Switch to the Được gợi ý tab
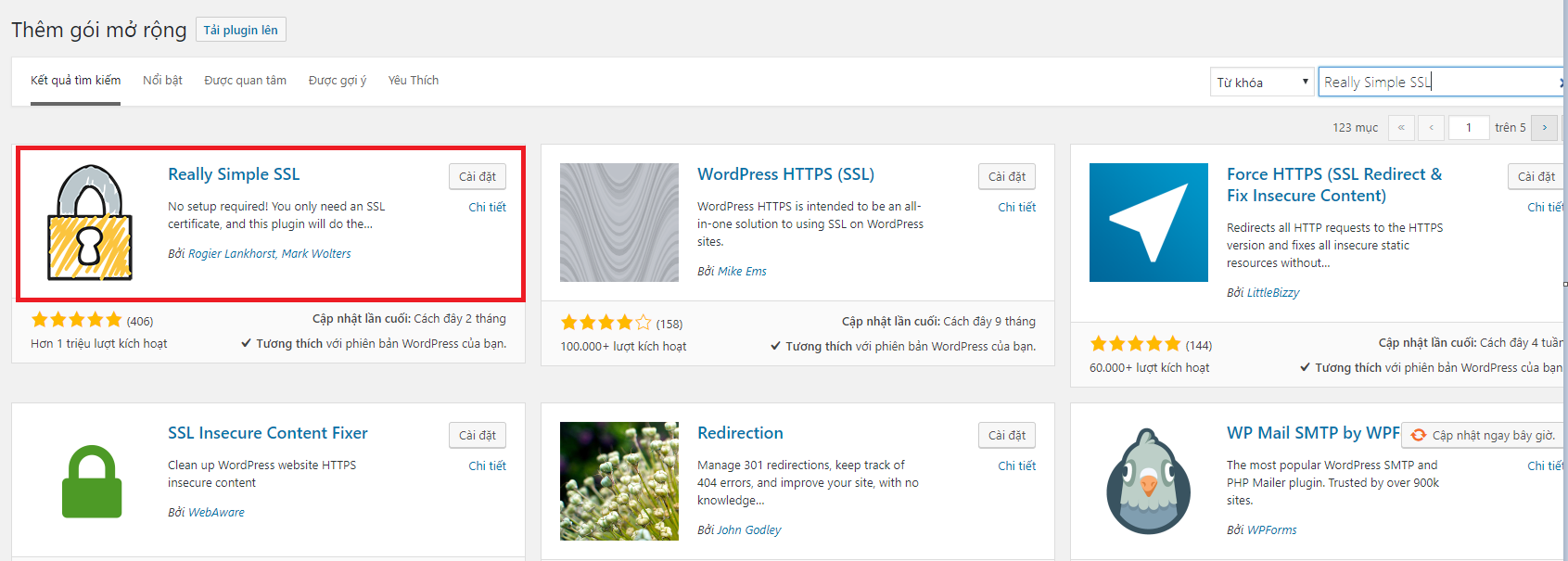Screen dimensions: 1568x561 338,81
